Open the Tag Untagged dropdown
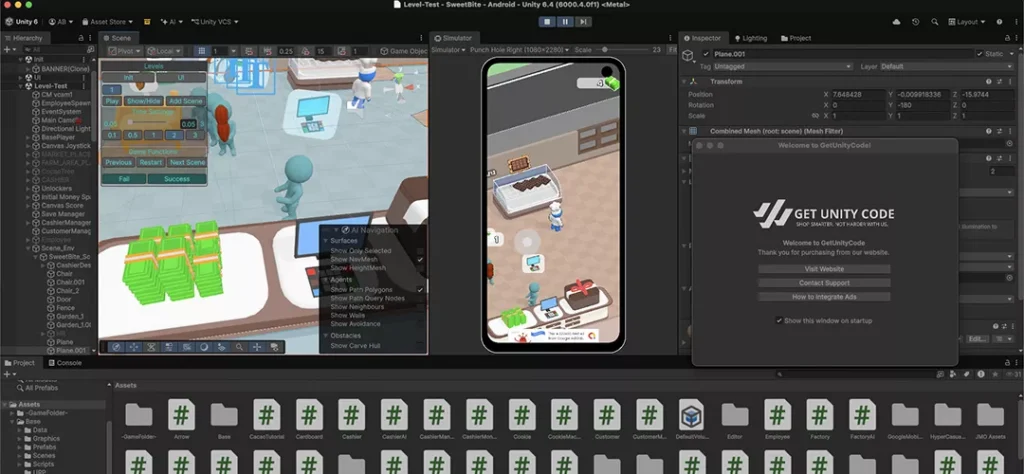Viewport: 1024px width, 474px height. (x=782, y=67)
